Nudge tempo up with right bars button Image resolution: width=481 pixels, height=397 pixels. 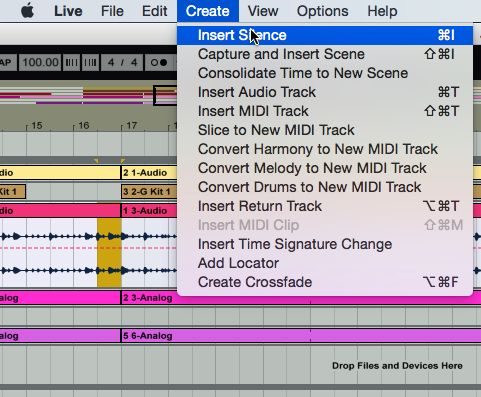[x=90, y=62]
